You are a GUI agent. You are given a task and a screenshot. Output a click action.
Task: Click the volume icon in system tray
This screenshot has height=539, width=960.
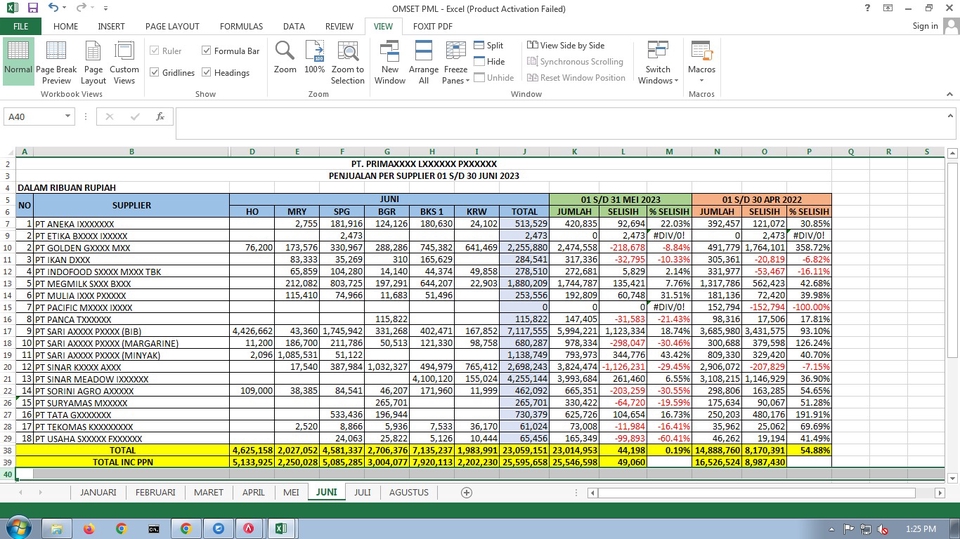tap(883, 529)
